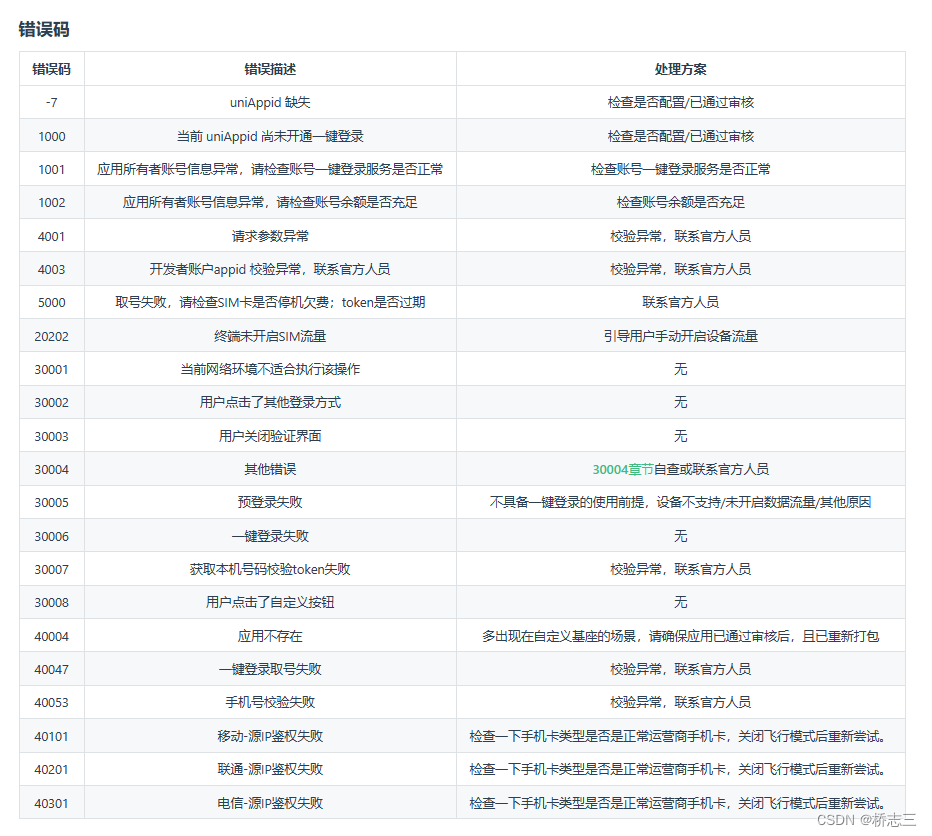Click the uniAppid 缺失 description cell
This screenshot has height=836, width=932.
pos(271,101)
